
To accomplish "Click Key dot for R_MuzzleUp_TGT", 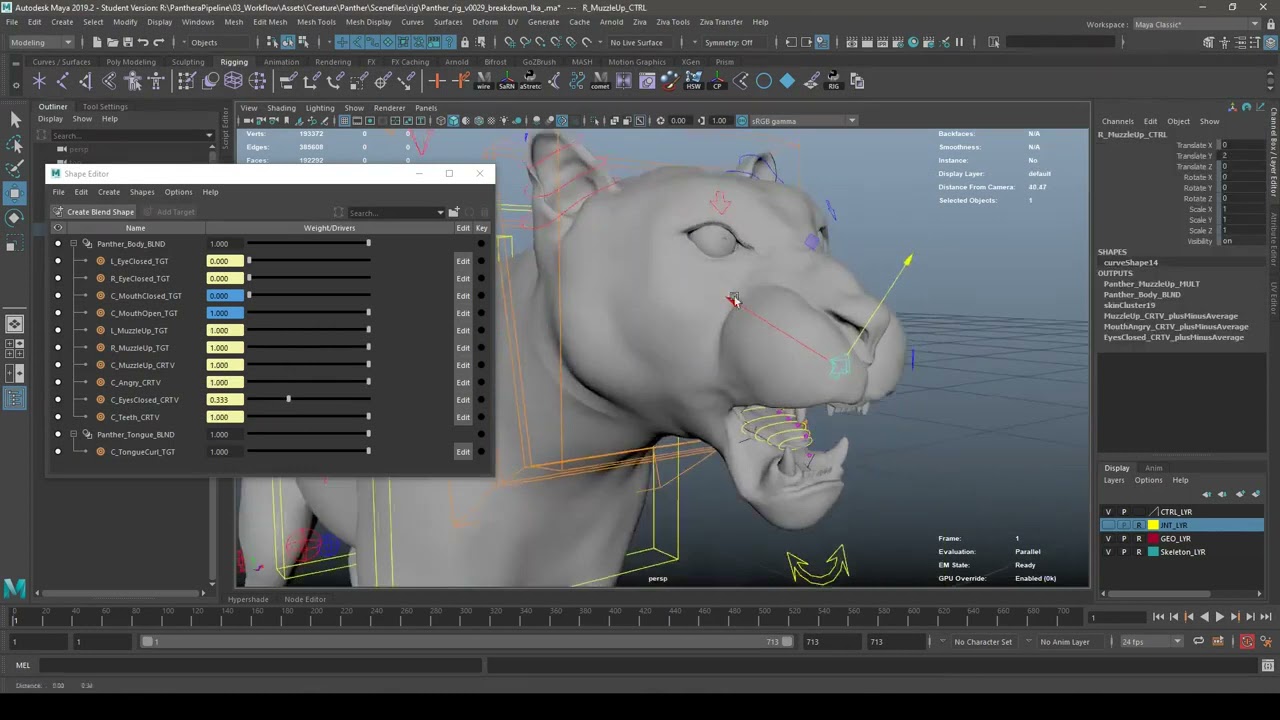I will pyautogui.click(x=481, y=348).
